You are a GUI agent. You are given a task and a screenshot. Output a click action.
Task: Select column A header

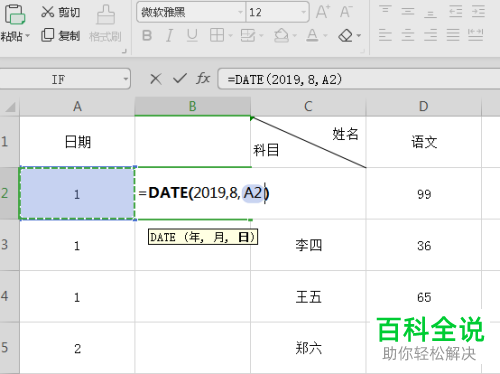(x=77, y=107)
